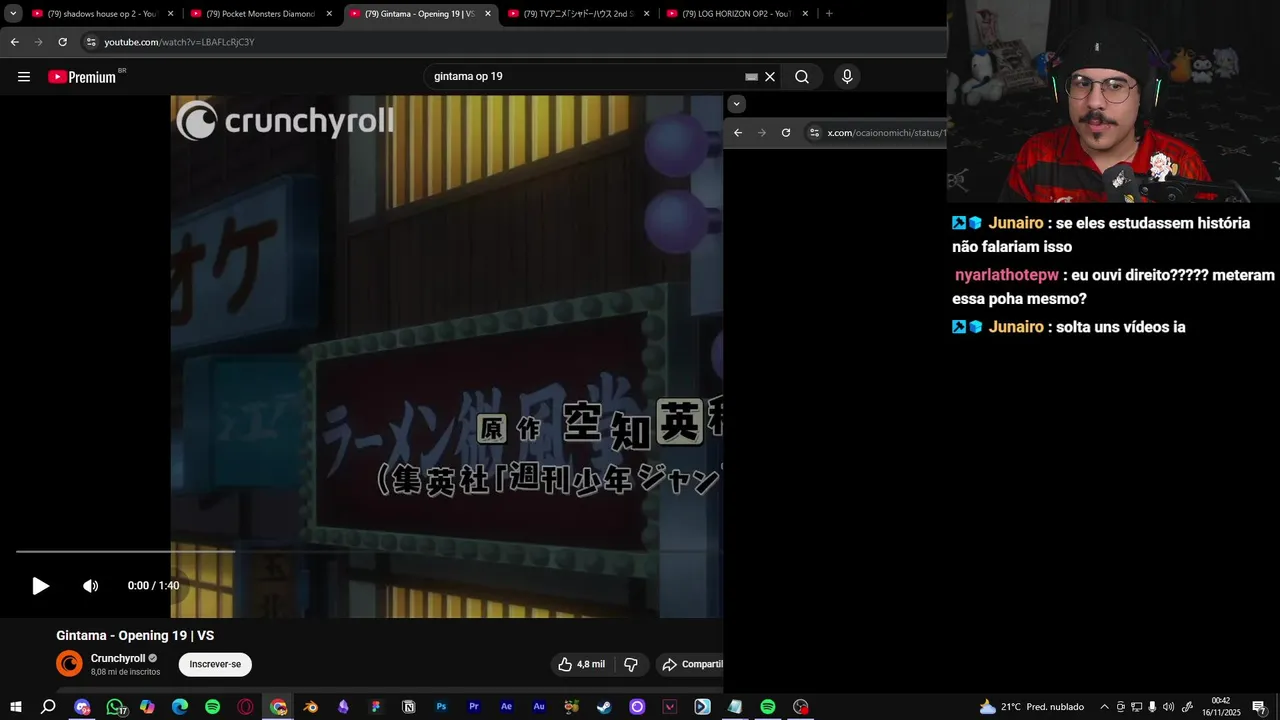1280x720 pixels.
Task: Open the Crunchyroll channel avatar
Action: point(69,664)
